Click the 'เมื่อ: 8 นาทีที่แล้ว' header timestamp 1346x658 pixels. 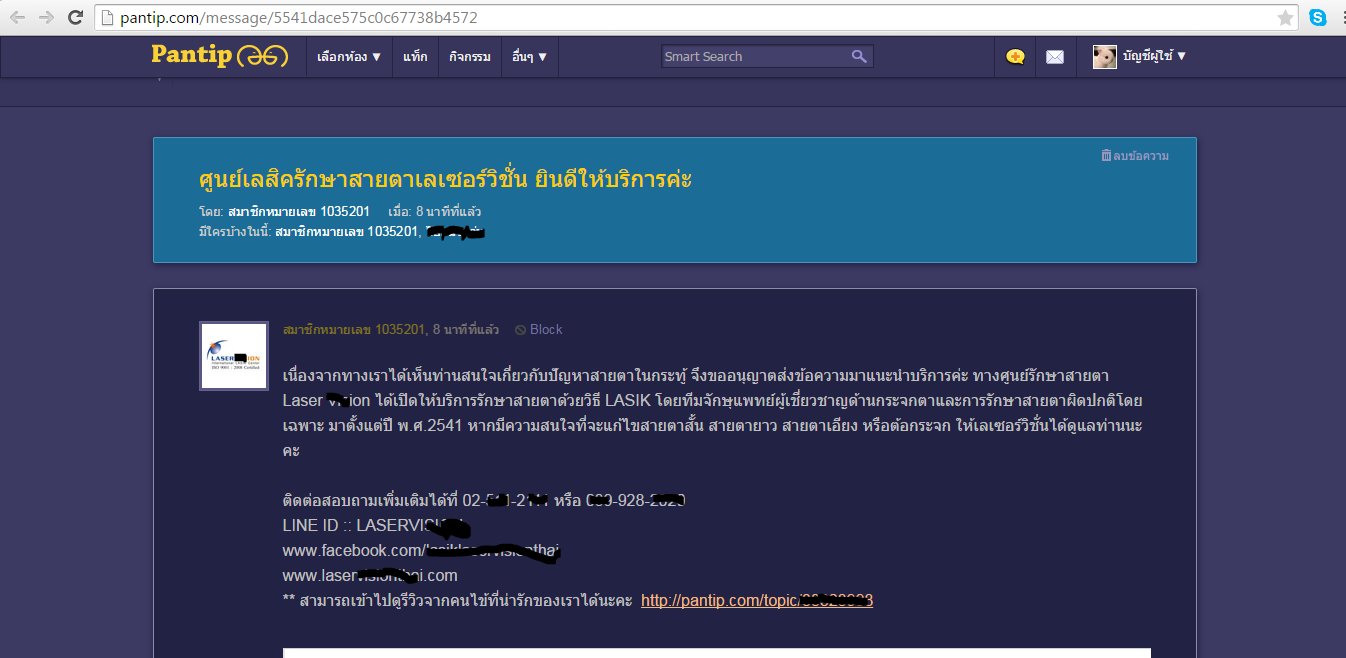pos(434,212)
